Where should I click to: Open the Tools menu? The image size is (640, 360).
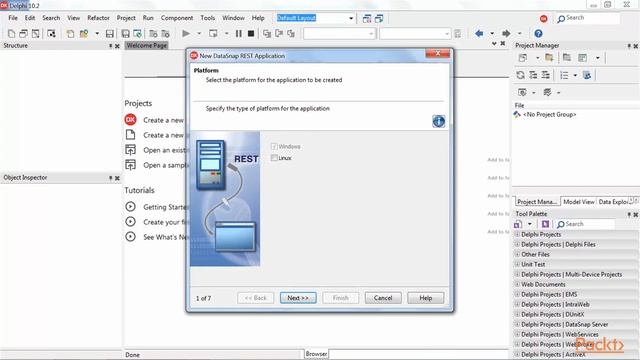(x=207, y=18)
